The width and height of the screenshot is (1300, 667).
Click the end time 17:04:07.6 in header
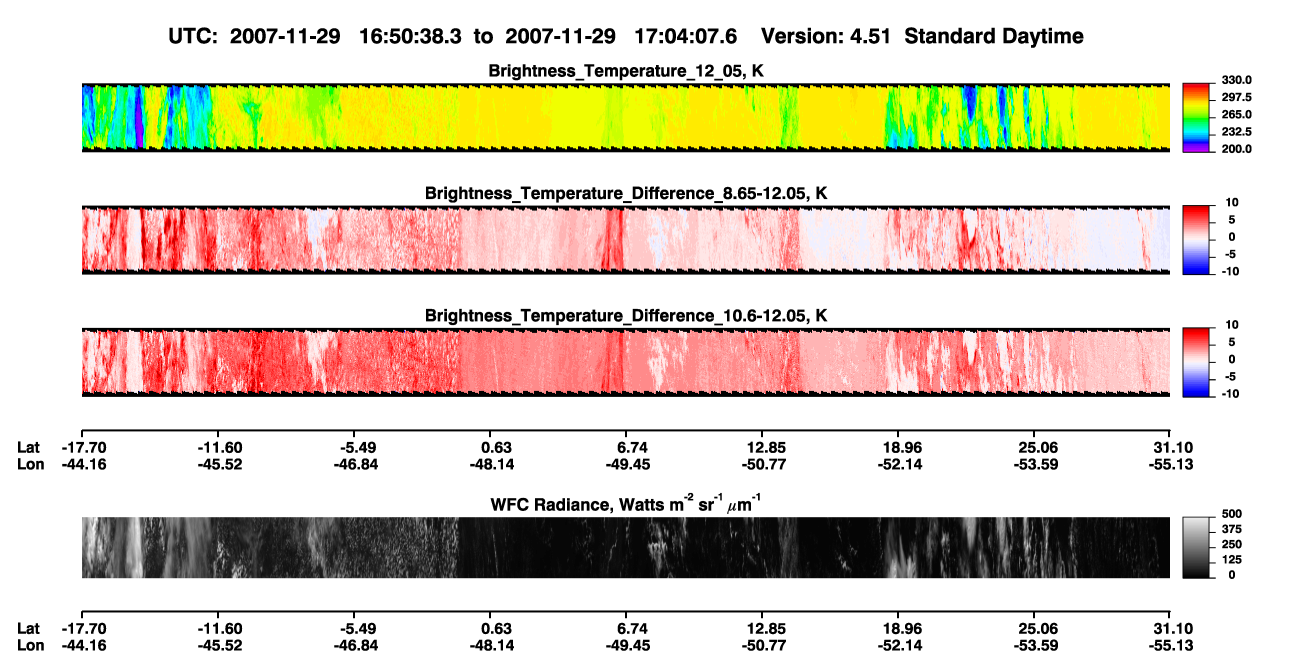[685, 36]
